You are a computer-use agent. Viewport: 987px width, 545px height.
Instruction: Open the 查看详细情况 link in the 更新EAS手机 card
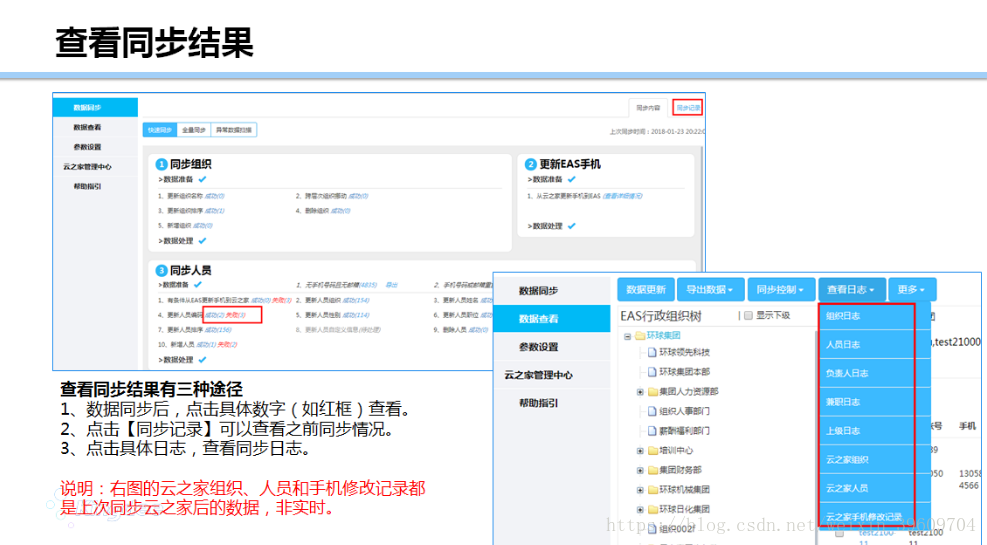[x=623, y=196]
